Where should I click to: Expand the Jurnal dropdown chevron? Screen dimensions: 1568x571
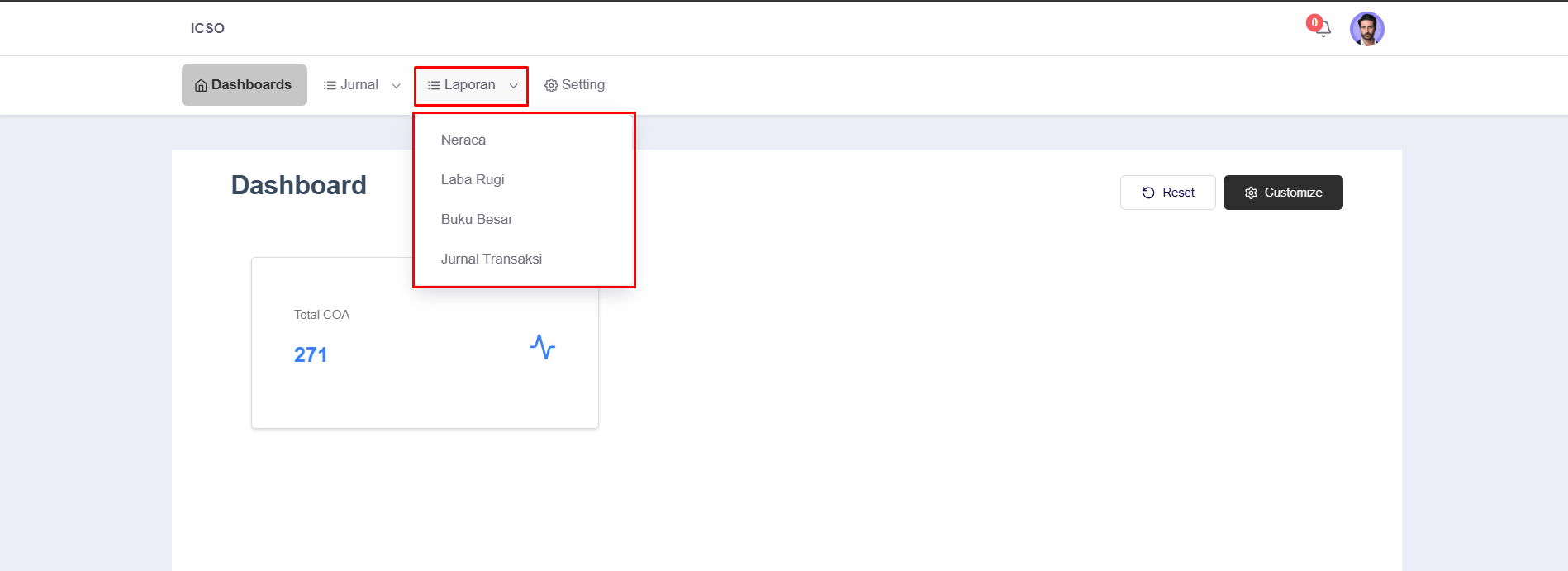coord(396,86)
